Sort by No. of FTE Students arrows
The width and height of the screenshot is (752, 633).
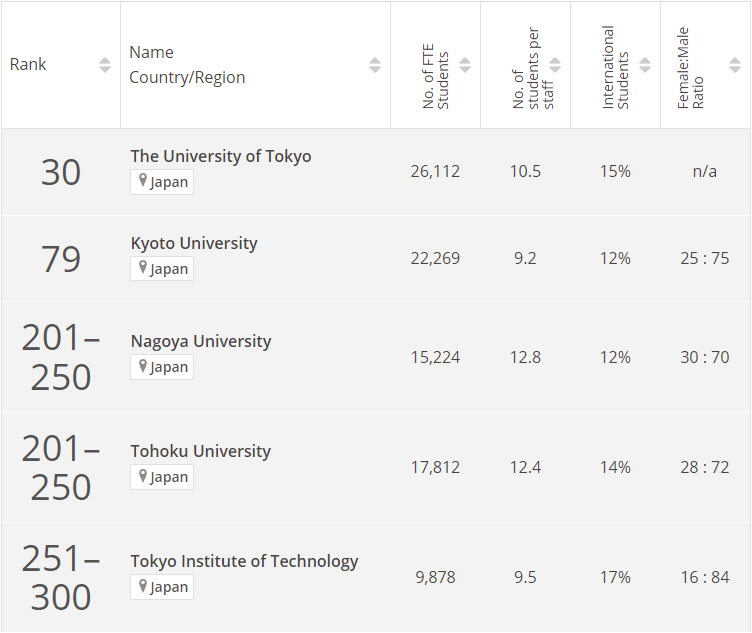(x=465, y=65)
